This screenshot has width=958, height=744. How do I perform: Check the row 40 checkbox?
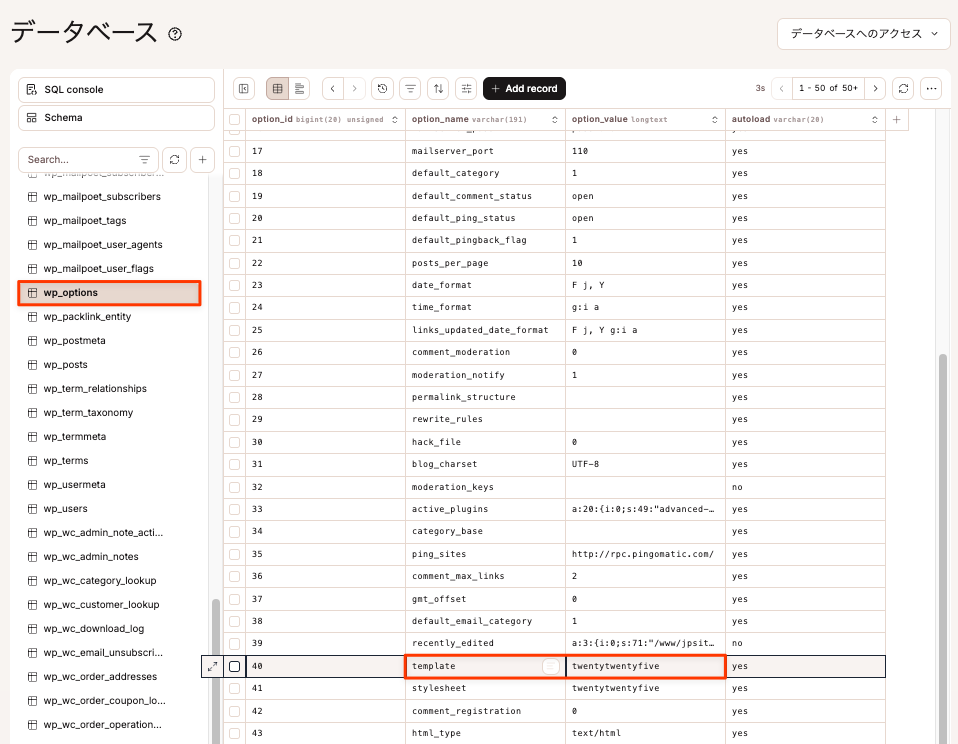[x=235, y=666]
